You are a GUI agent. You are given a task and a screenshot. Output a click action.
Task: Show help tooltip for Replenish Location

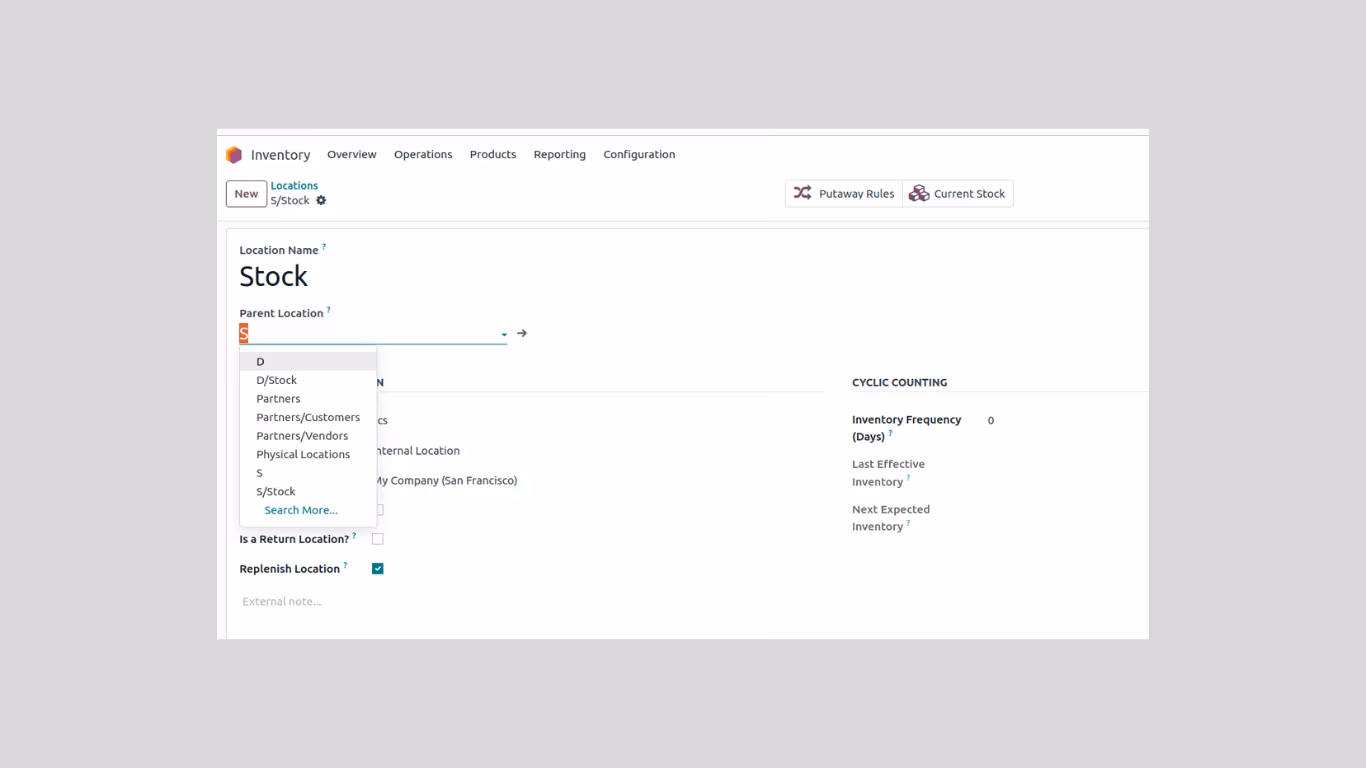346,565
